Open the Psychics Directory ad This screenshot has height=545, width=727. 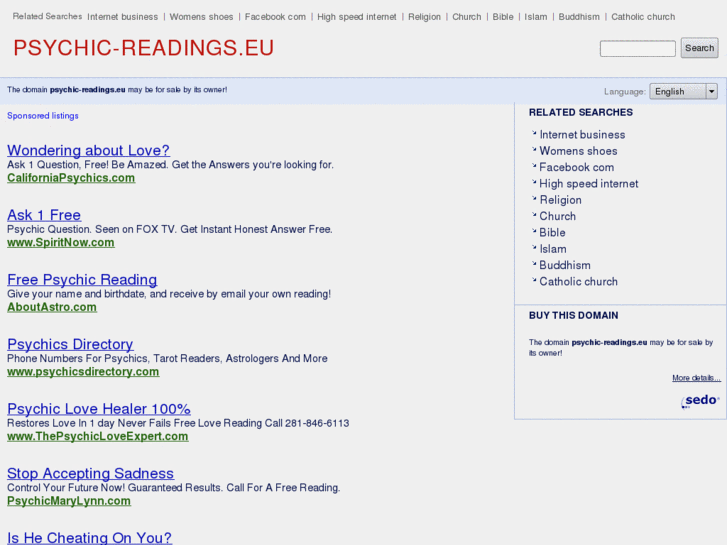(70, 344)
